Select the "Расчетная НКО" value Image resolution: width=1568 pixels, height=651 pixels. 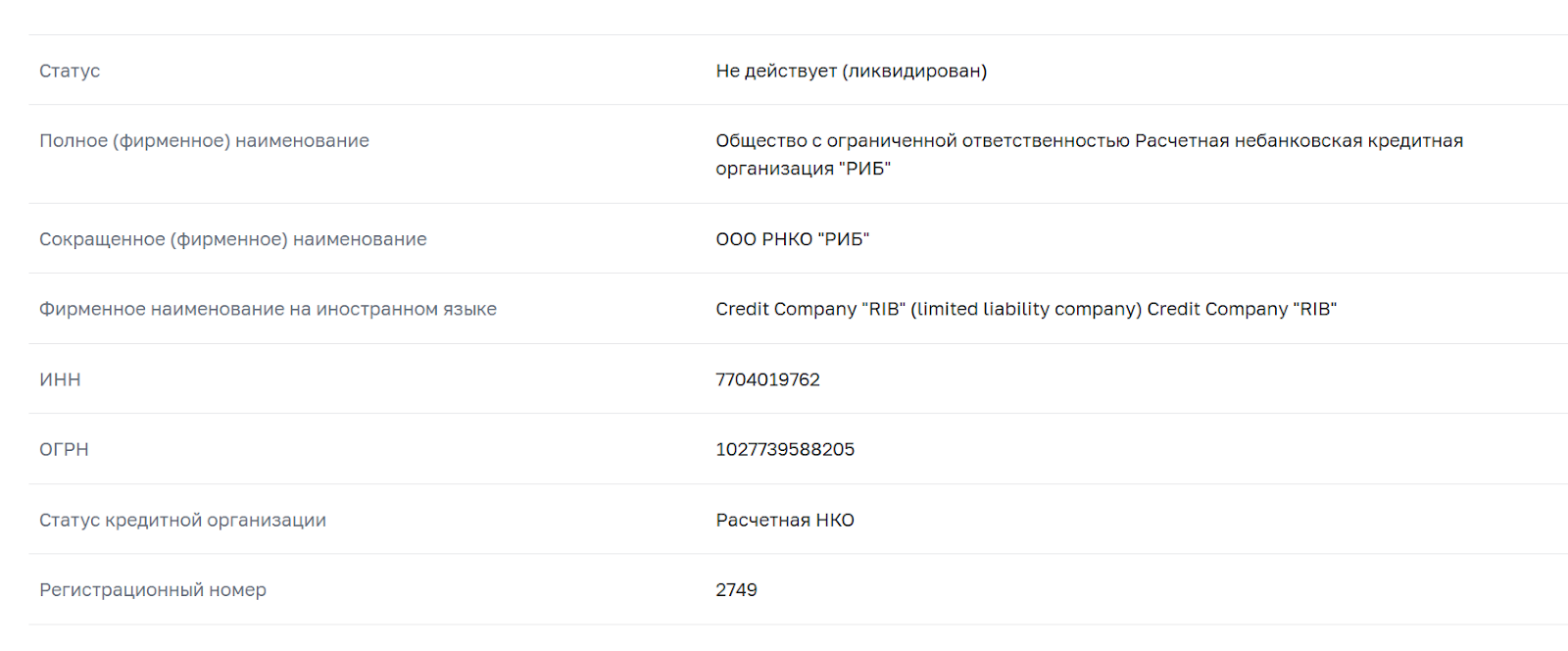(x=785, y=520)
